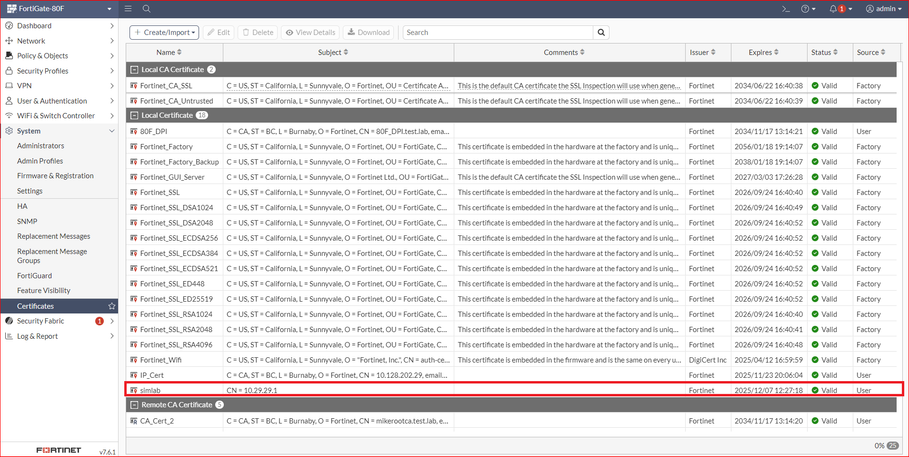
Task: Click the Fortinet_Factory certificate icon
Action: 134,147
